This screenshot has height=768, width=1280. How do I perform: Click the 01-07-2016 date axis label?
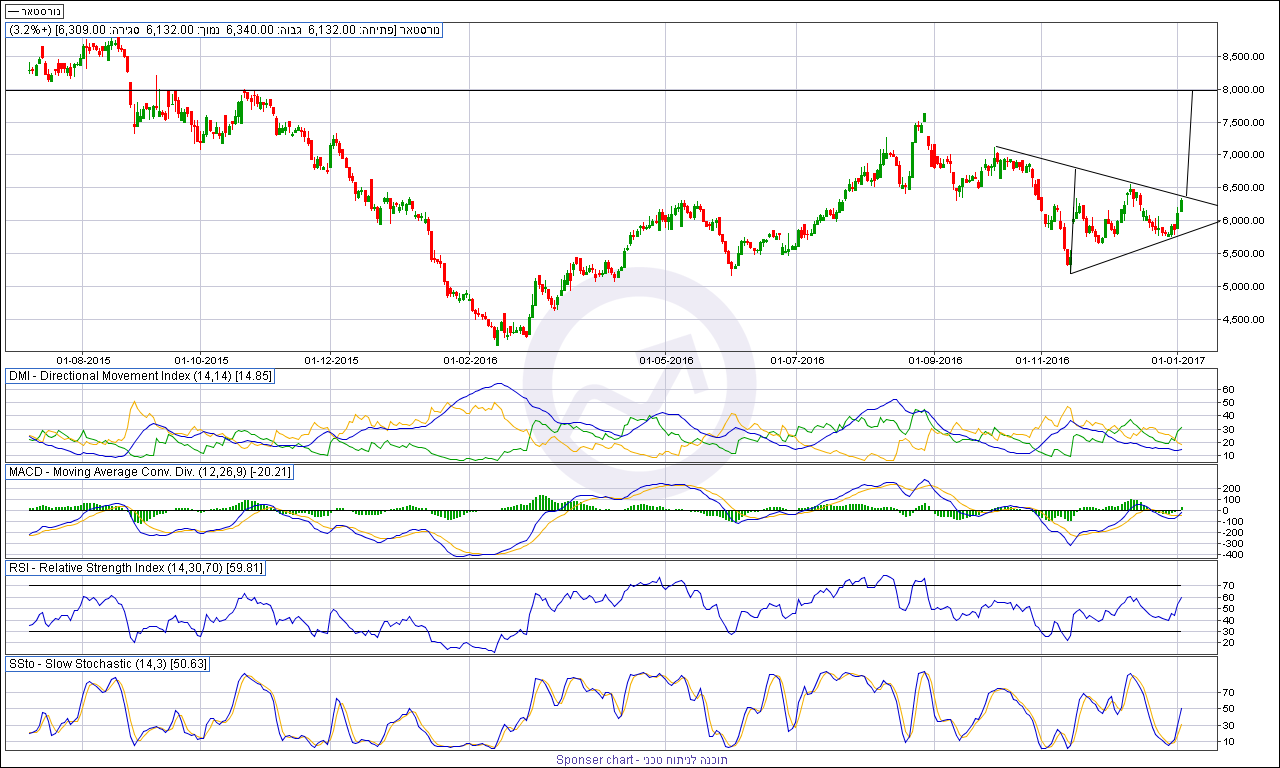point(797,359)
